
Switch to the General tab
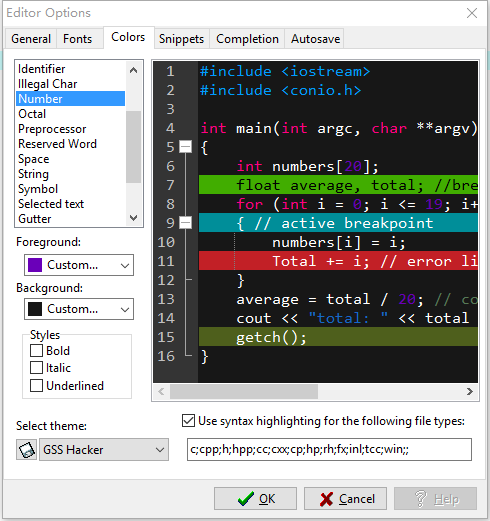(31, 39)
